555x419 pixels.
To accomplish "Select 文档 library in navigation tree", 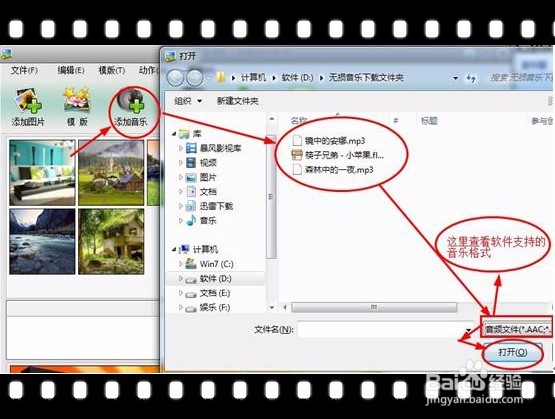I will pos(208,191).
